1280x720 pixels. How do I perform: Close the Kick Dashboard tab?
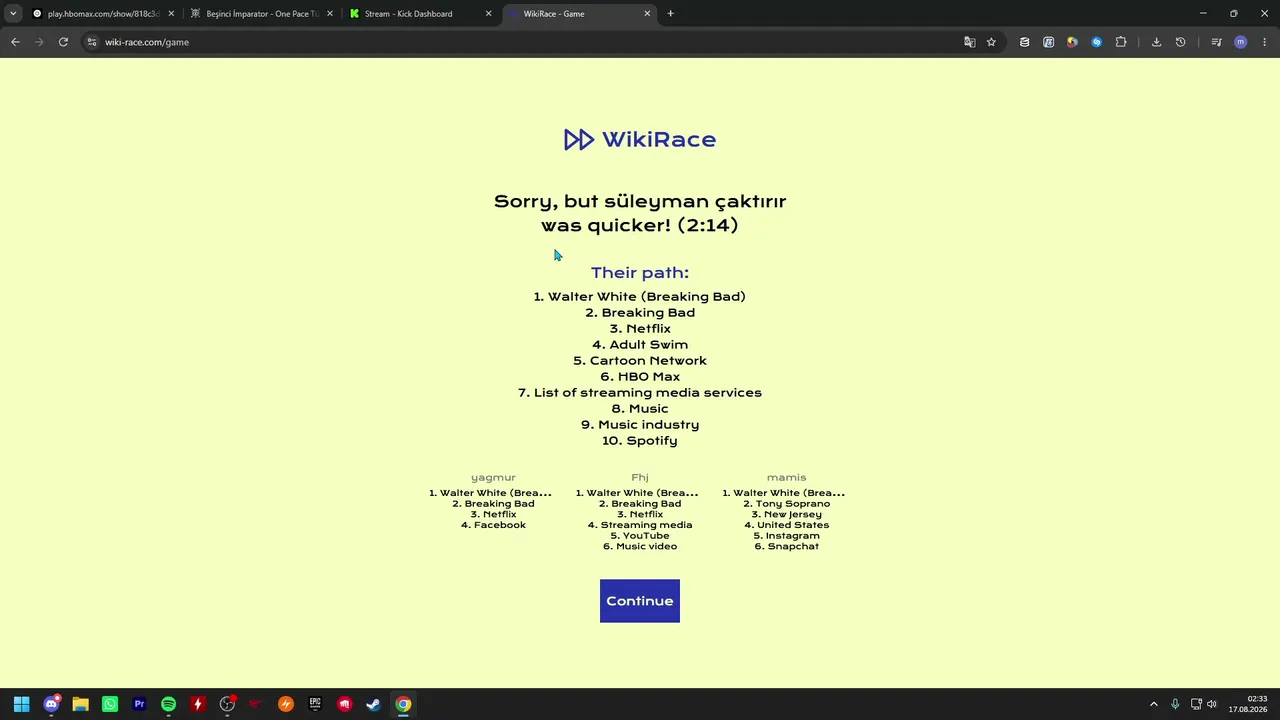[488, 14]
